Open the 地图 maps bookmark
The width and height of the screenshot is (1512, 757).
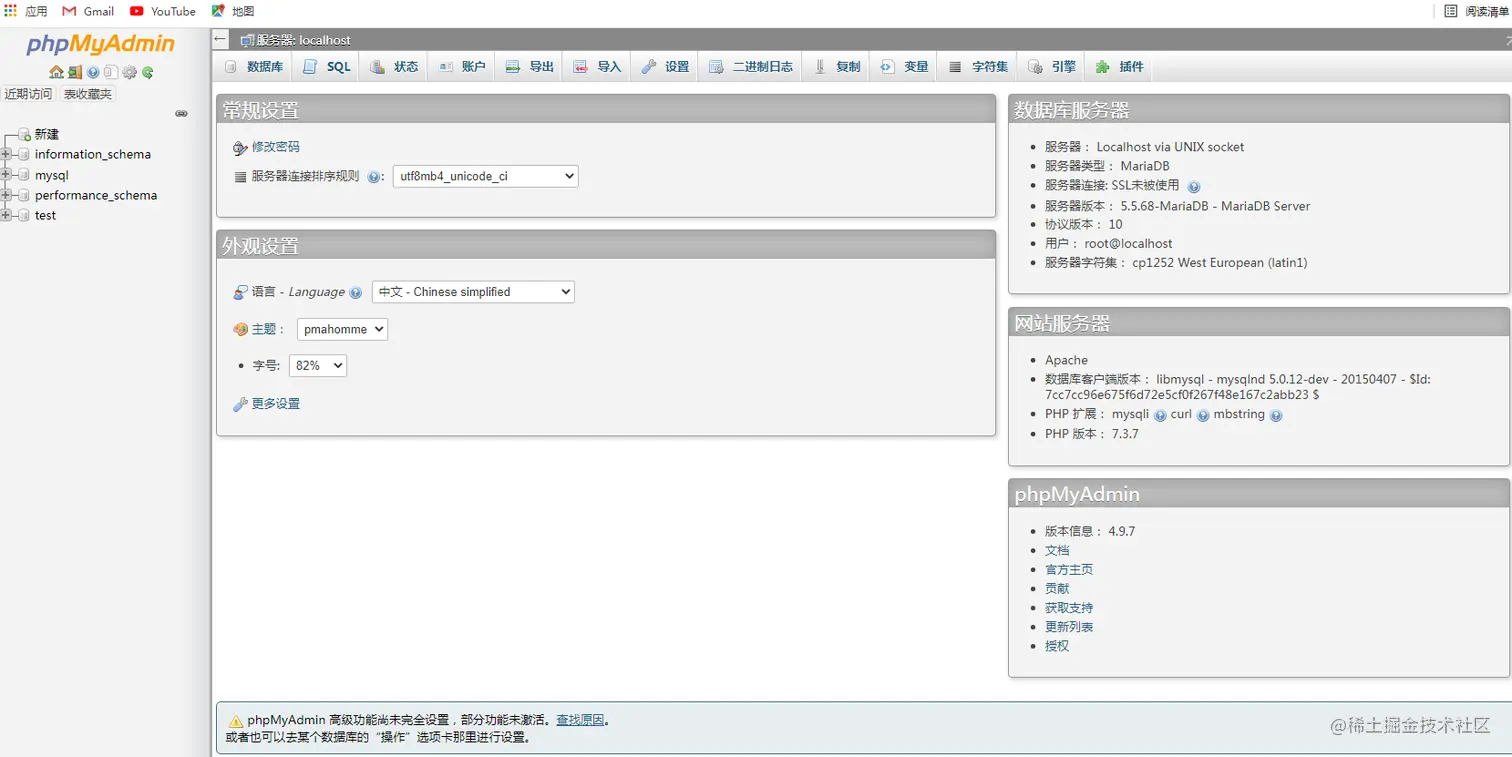click(x=233, y=11)
